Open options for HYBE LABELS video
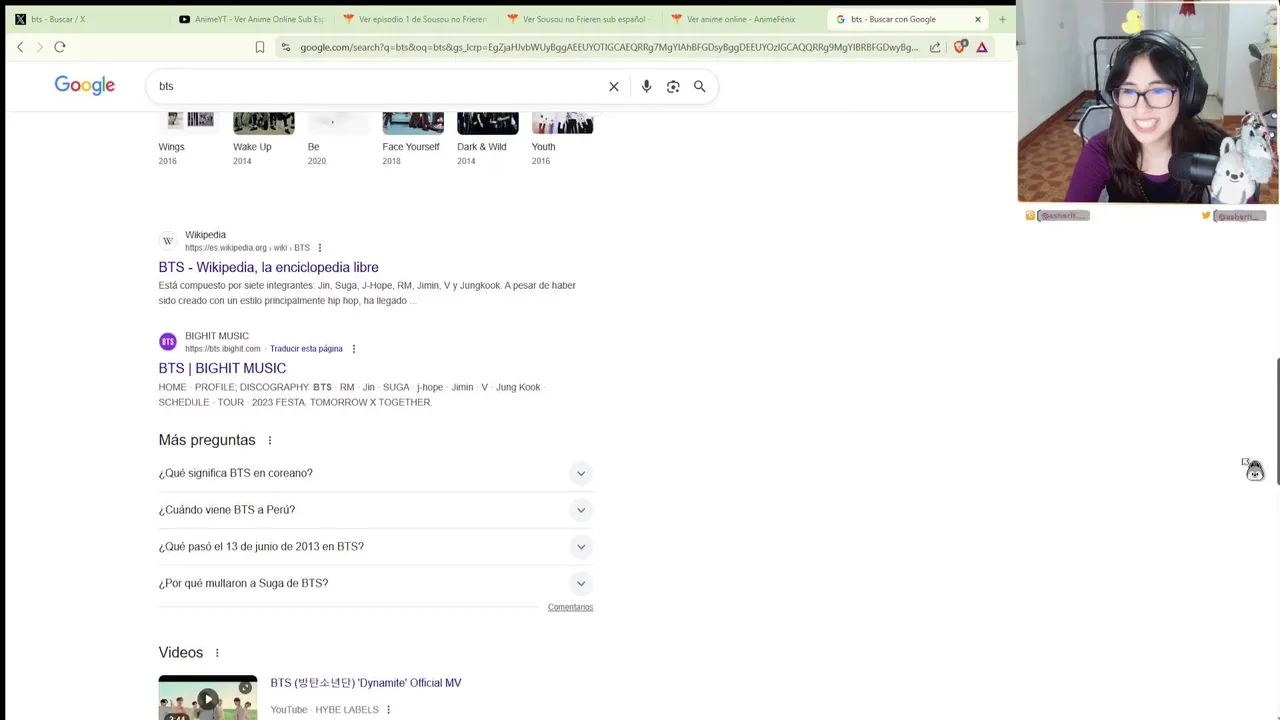The width and height of the screenshot is (1280, 720). tap(388, 710)
